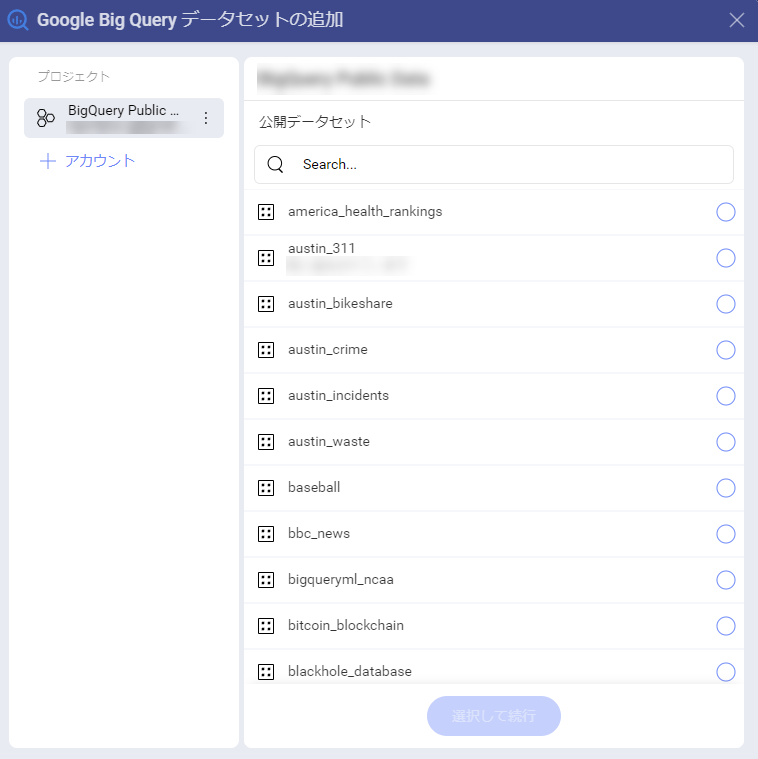
Task: Select the BigQuery Public project entry
Action: 124,118
